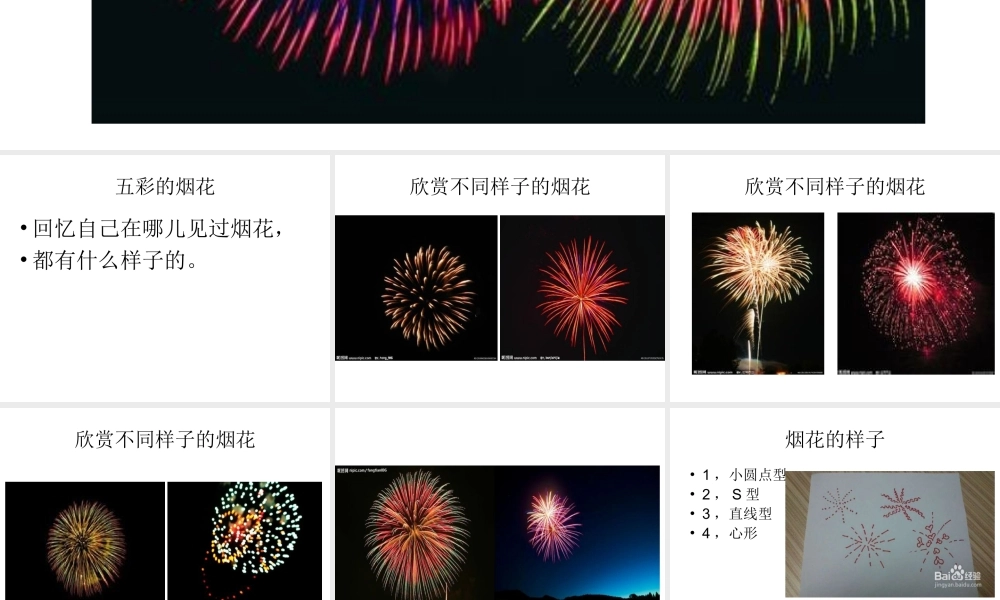
Task: Open the purple firework over blue sky
Action: pyautogui.click(x=577, y=533)
